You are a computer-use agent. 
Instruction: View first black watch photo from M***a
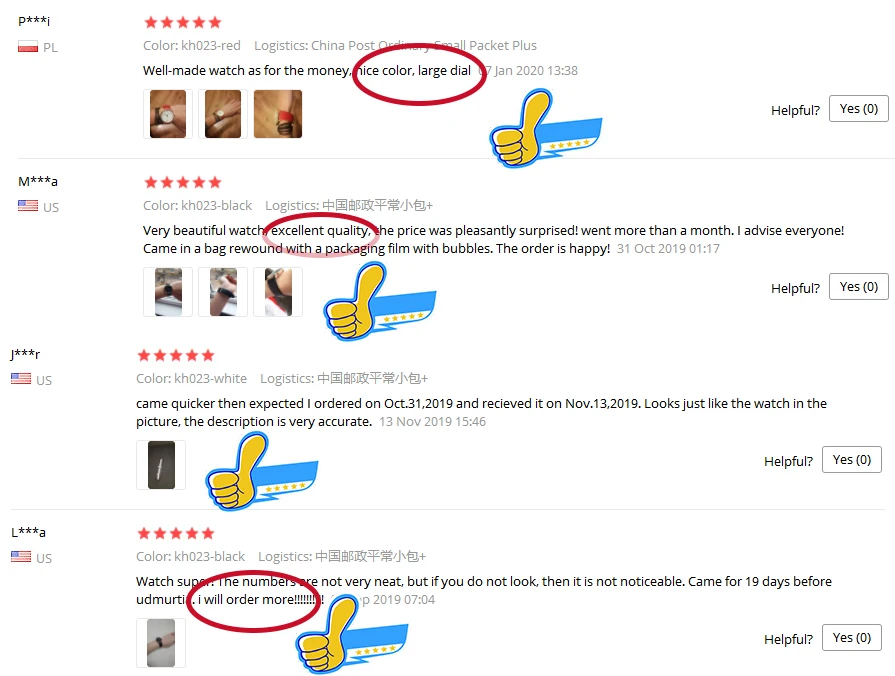click(168, 292)
